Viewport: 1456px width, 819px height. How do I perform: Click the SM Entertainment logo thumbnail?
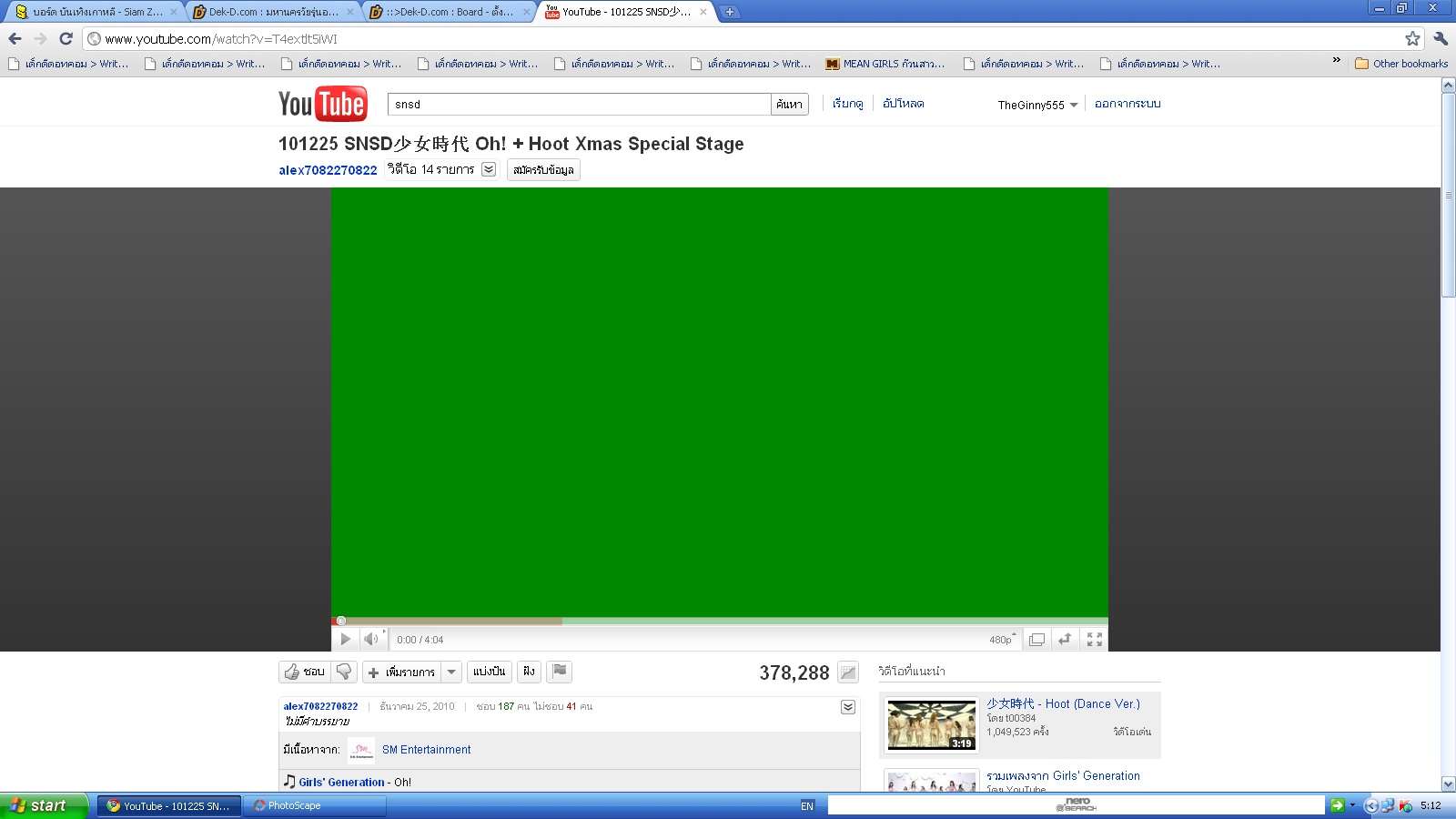361,750
